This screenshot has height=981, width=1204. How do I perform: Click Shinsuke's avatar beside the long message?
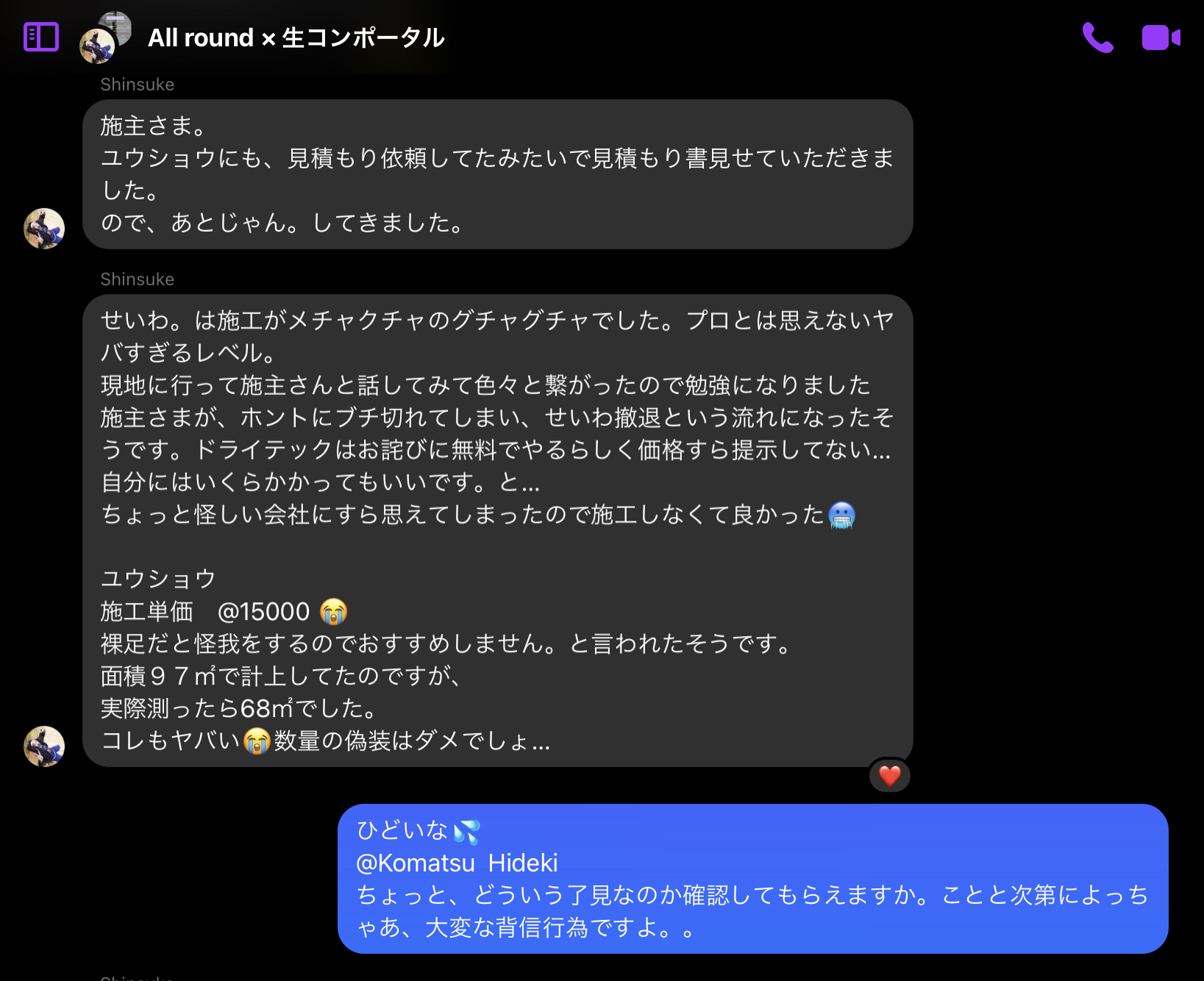[44, 746]
